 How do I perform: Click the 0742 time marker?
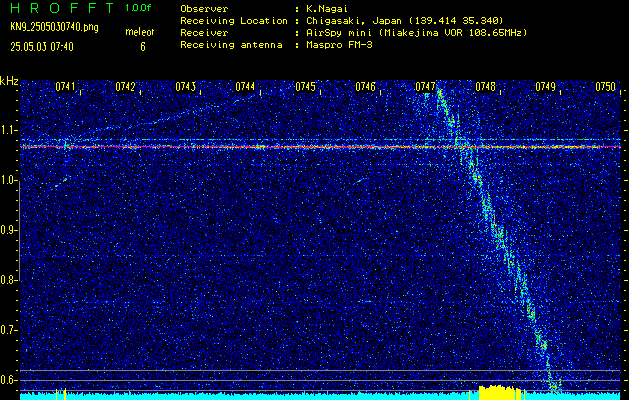pos(125,86)
